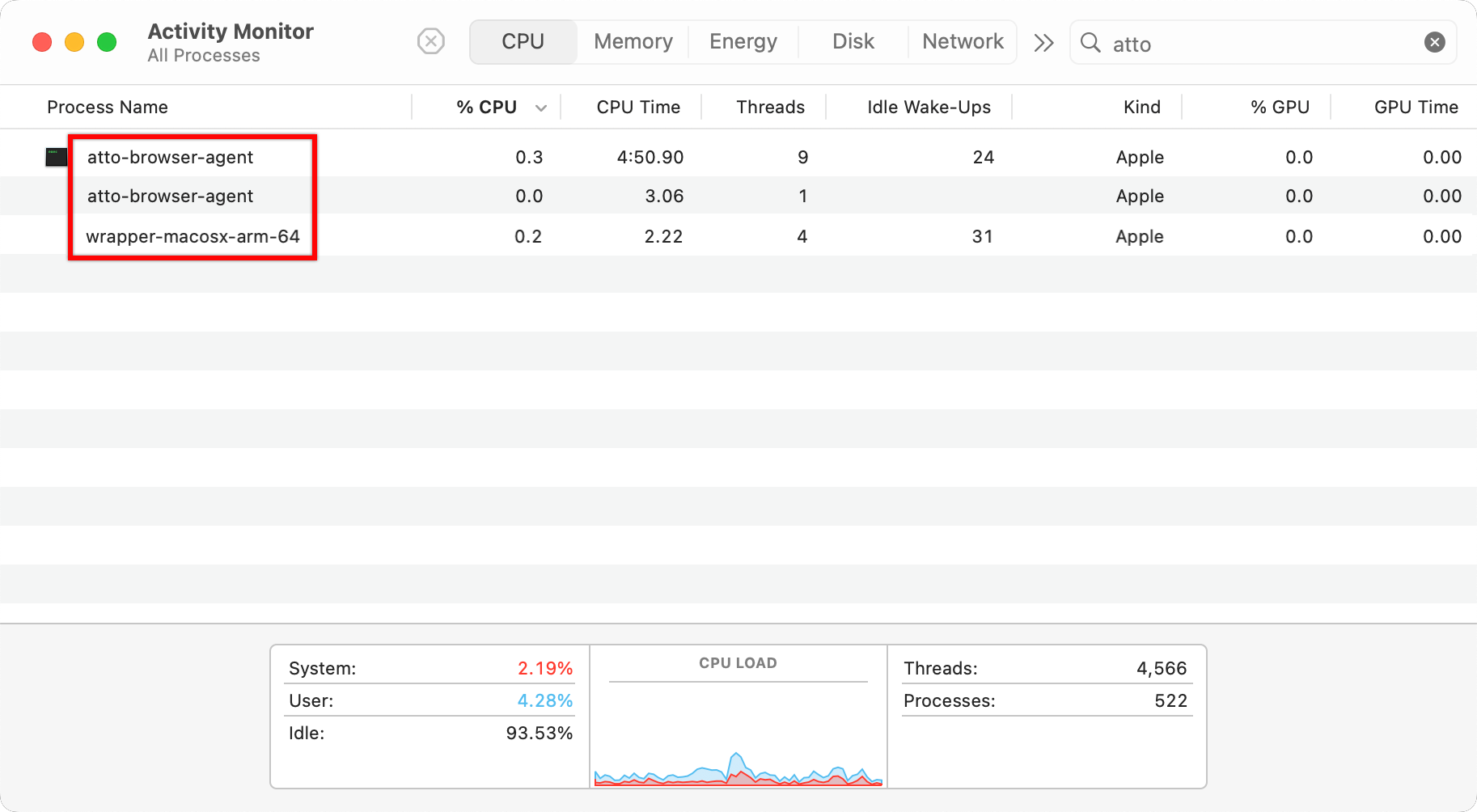Click the terminal icon beside atto-browser-agent
This screenshot has width=1477, height=812.
pyautogui.click(x=57, y=157)
